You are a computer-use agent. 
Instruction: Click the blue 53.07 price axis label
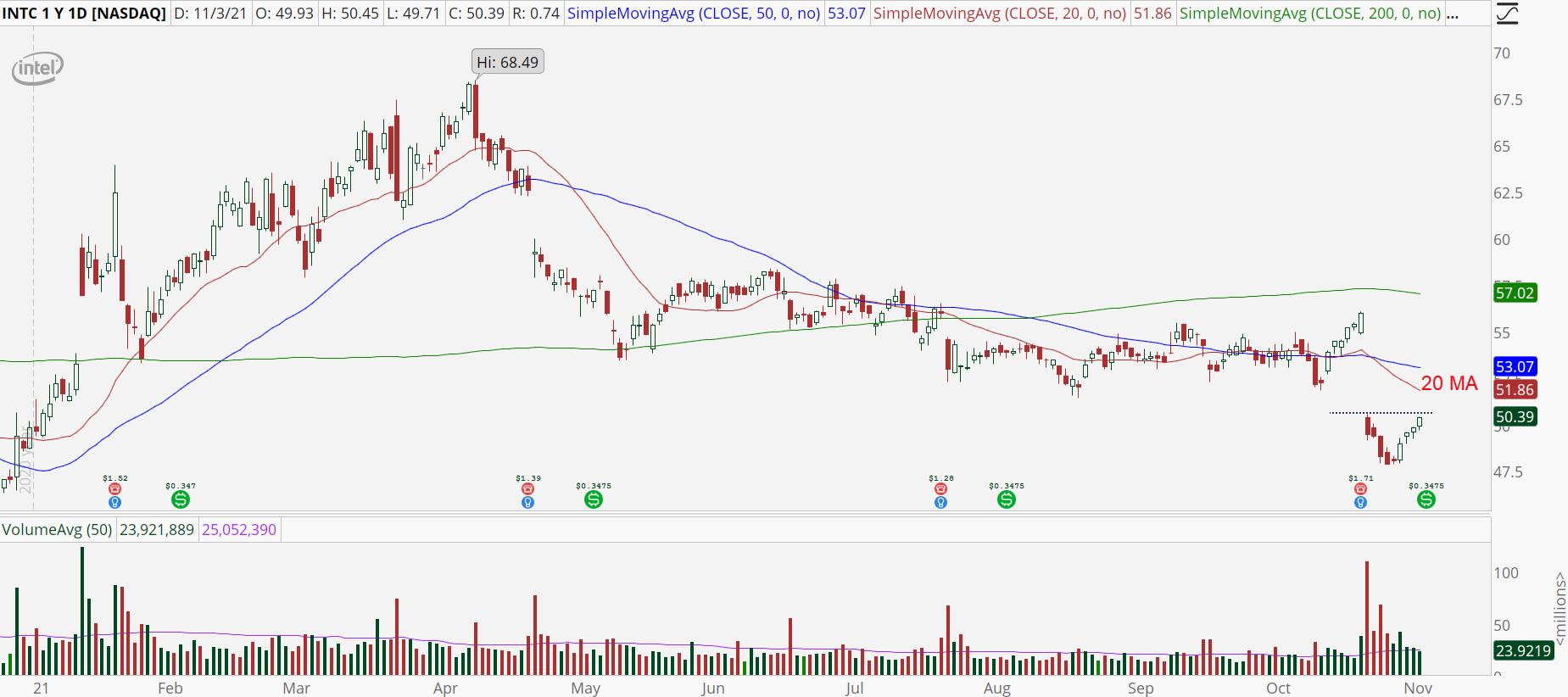[x=1515, y=367]
